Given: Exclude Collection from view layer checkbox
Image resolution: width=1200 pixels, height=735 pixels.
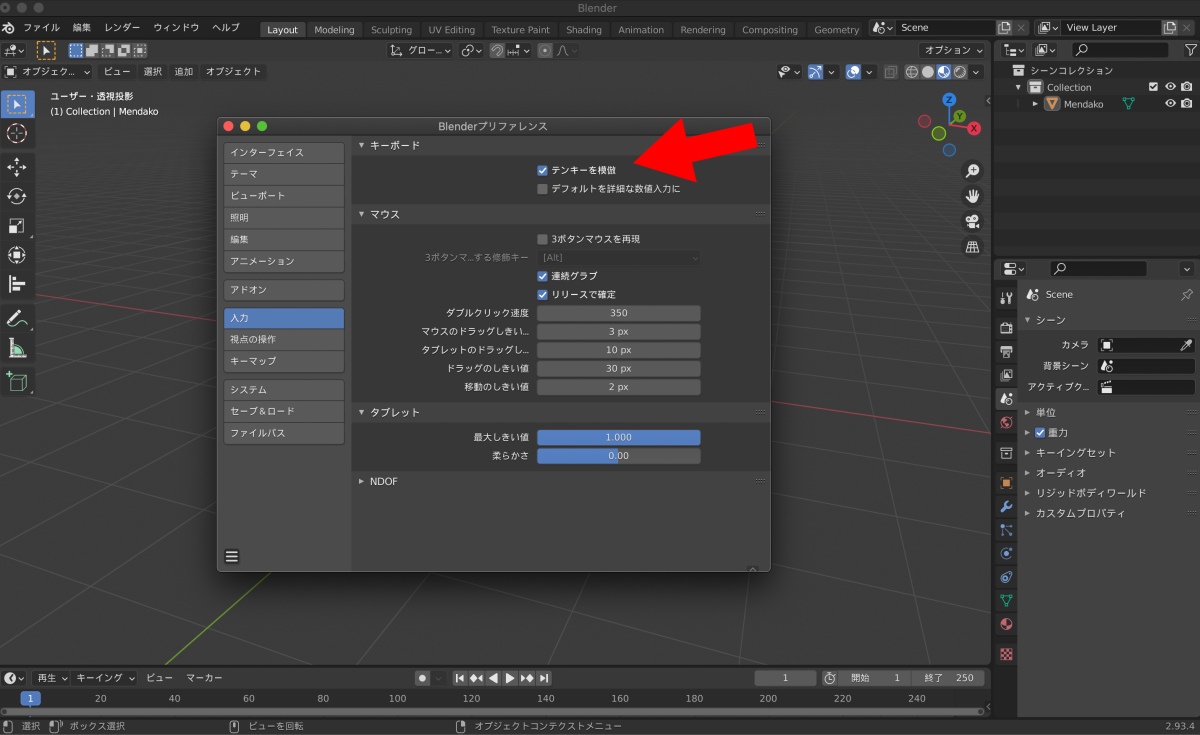Looking at the screenshot, I should click(1153, 87).
